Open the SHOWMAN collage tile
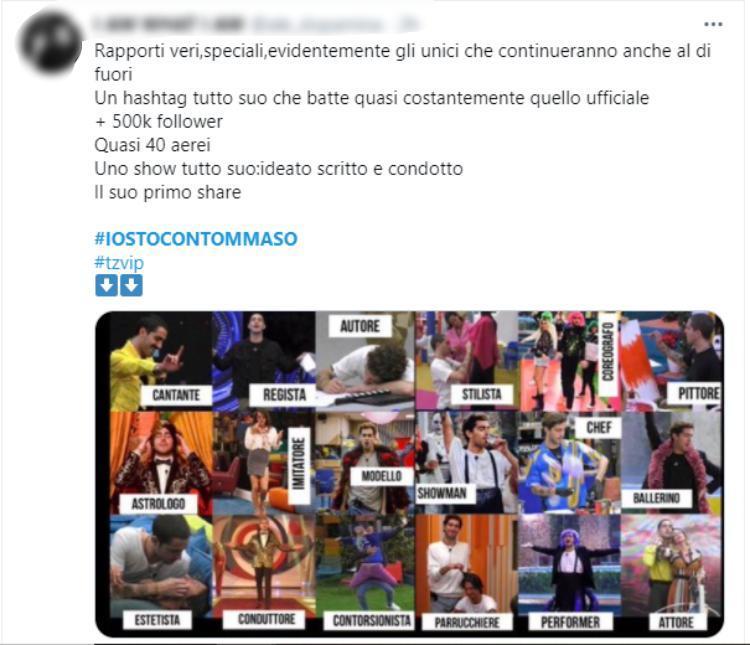 point(466,463)
